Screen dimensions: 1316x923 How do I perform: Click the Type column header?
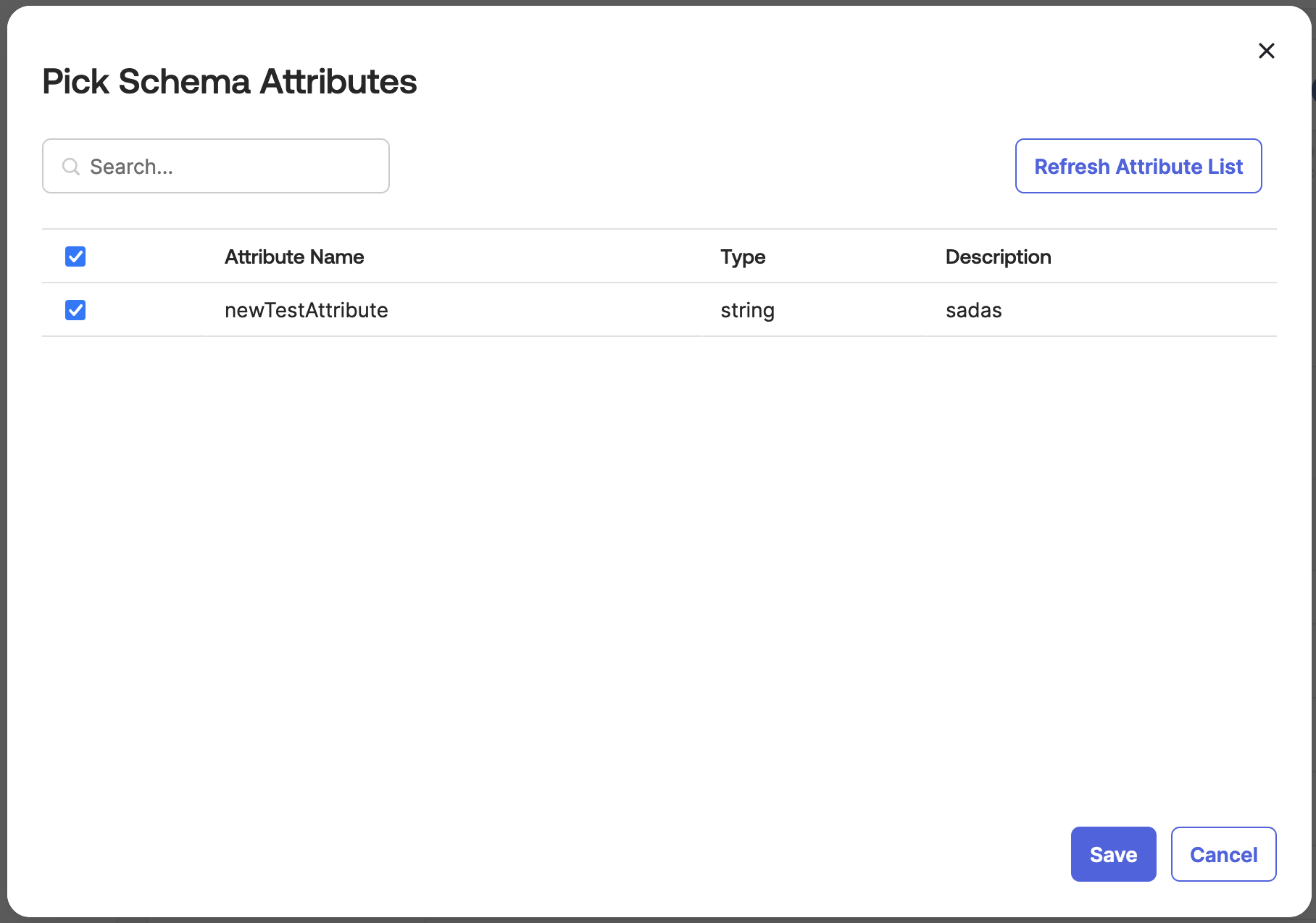point(742,256)
